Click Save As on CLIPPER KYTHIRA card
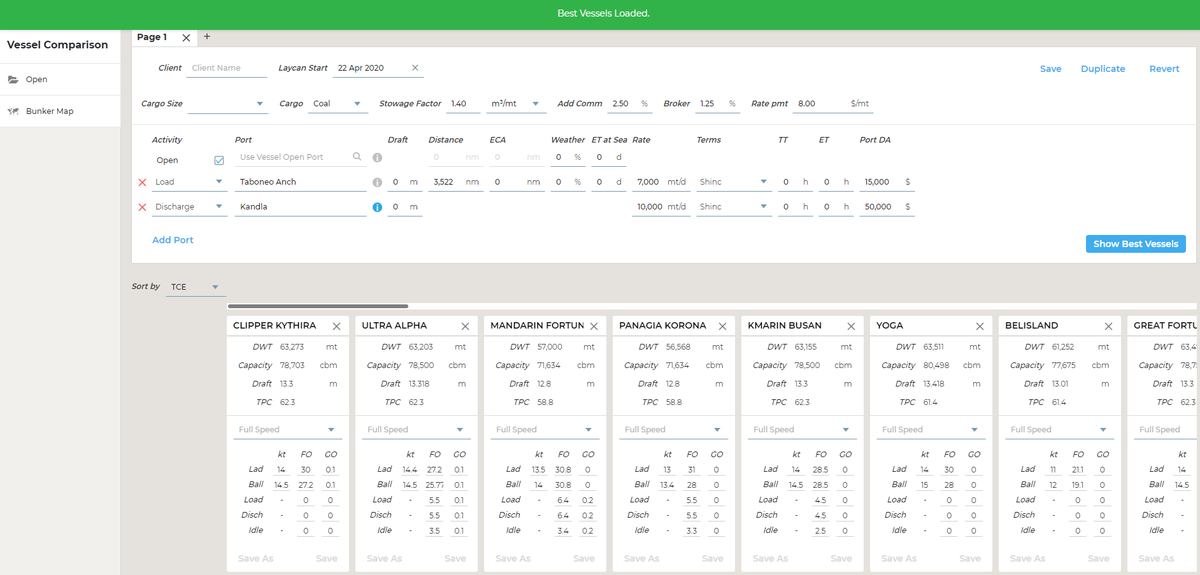Screen dimensions: 1200x575 pos(256,559)
